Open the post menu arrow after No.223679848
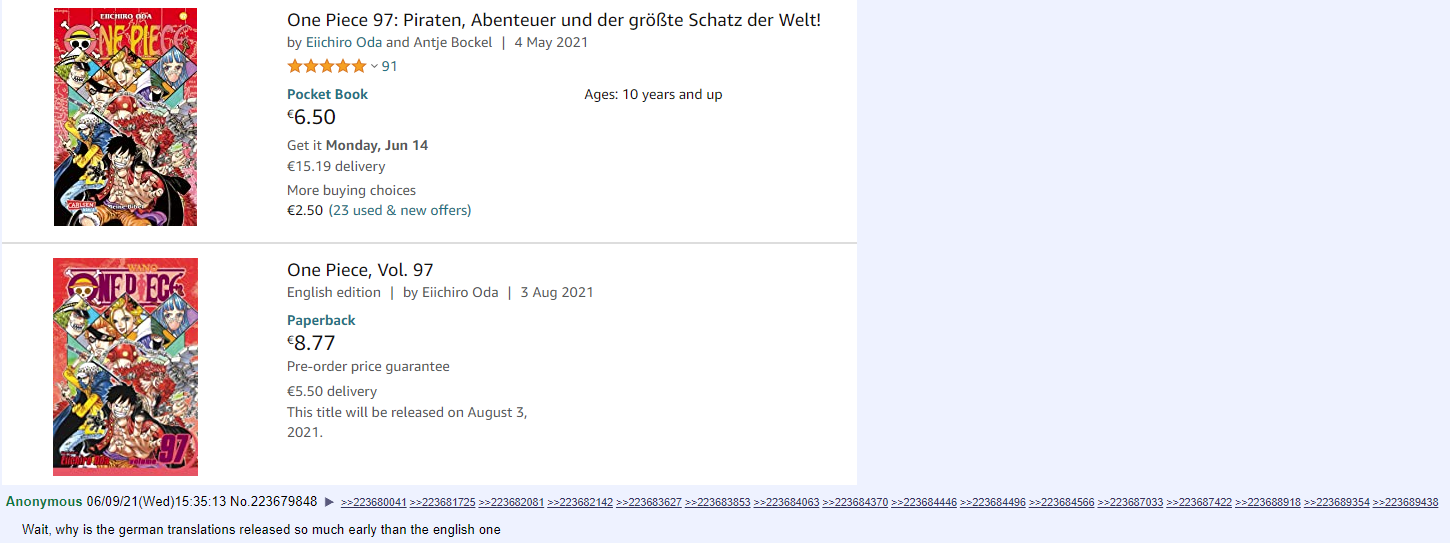Image resolution: width=1450 pixels, height=543 pixels. pos(329,502)
